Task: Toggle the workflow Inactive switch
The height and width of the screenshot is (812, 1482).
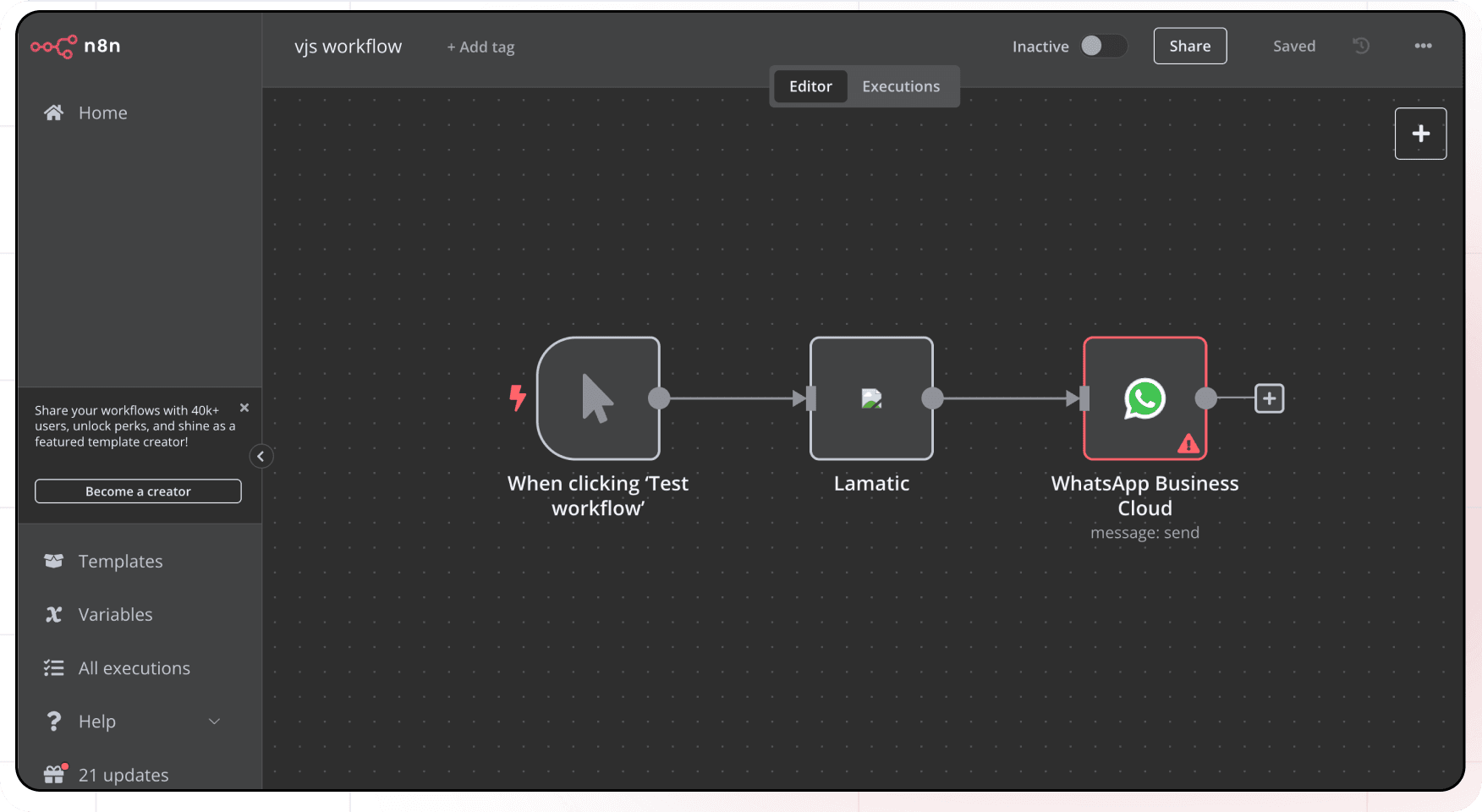Action: point(1103,46)
